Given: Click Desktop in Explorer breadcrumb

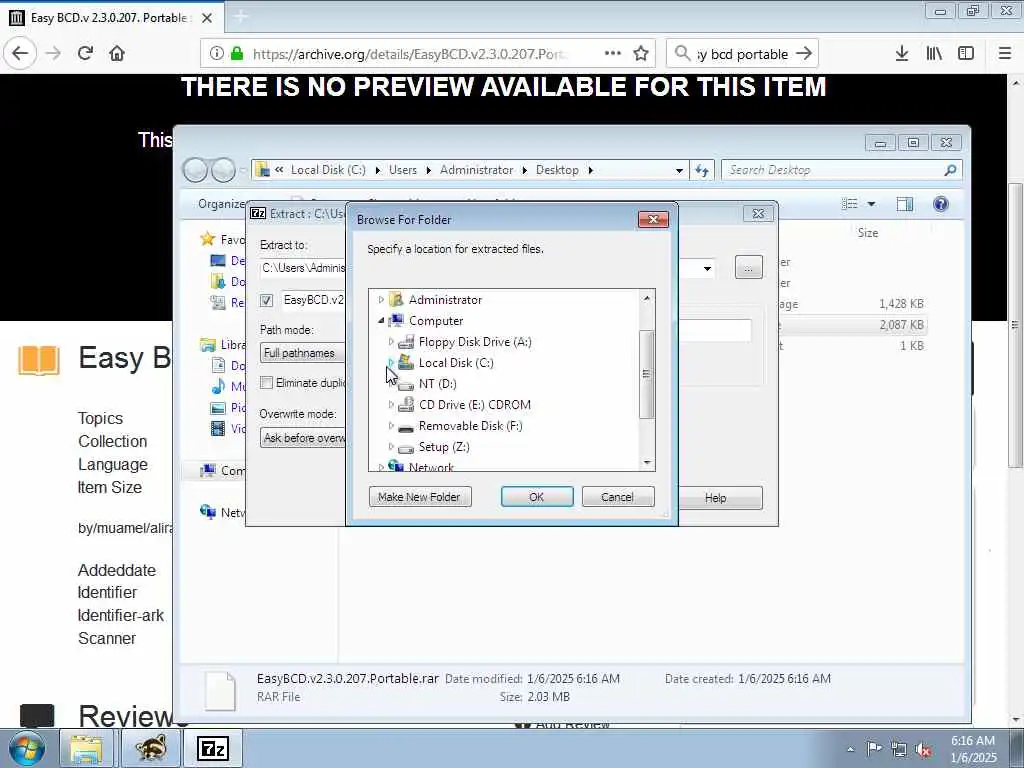Looking at the screenshot, I should pos(557,170).
